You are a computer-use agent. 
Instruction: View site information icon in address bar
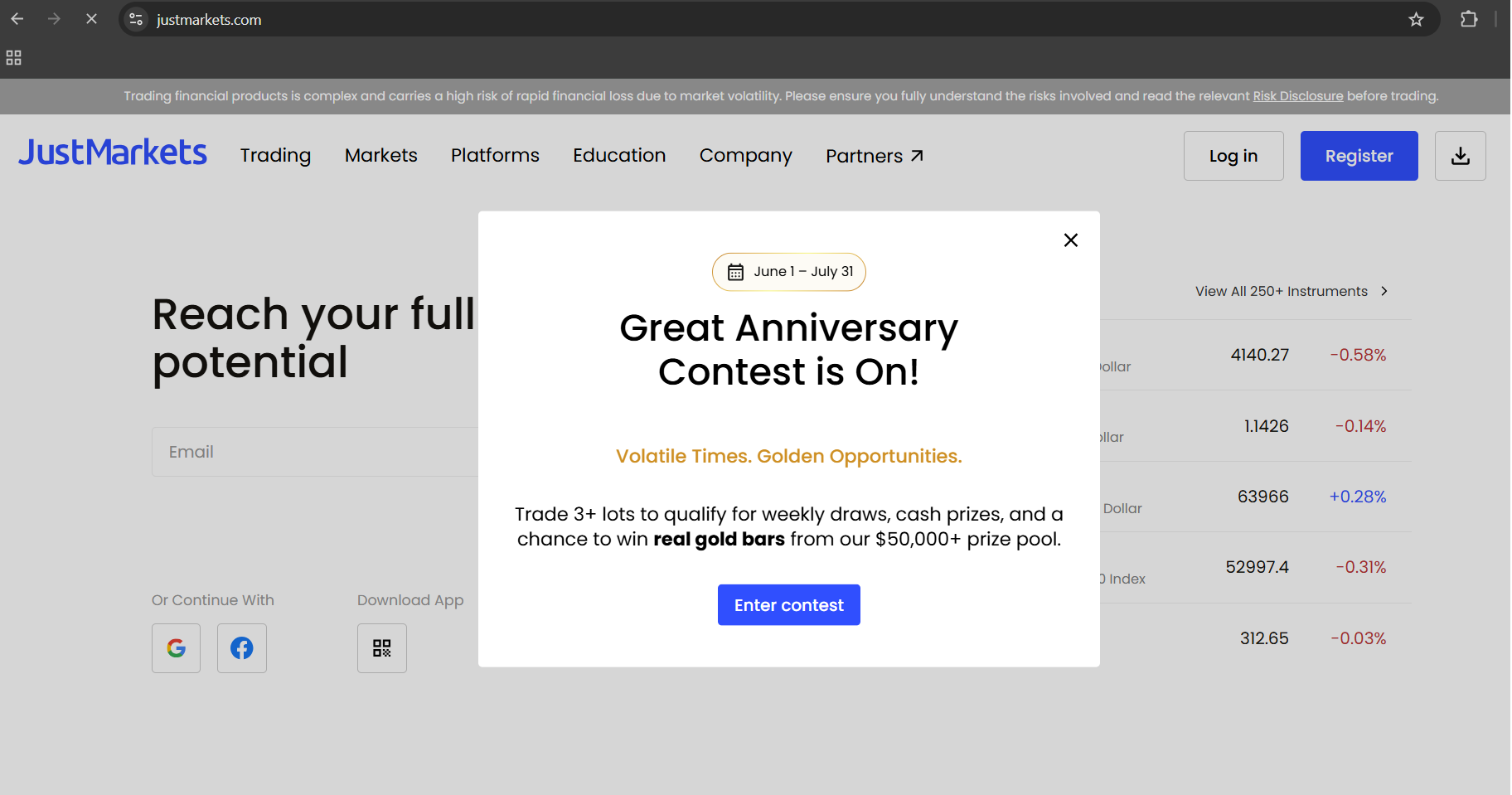point(137,19)
